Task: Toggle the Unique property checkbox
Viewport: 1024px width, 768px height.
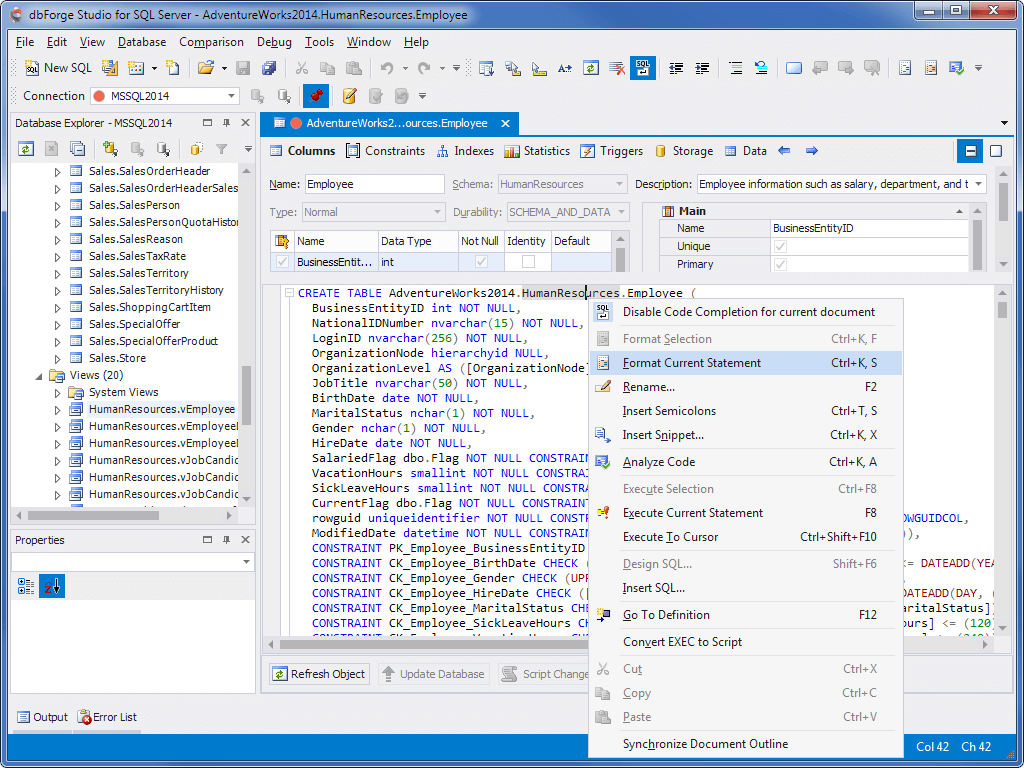Action: click(x=780, y=246)
